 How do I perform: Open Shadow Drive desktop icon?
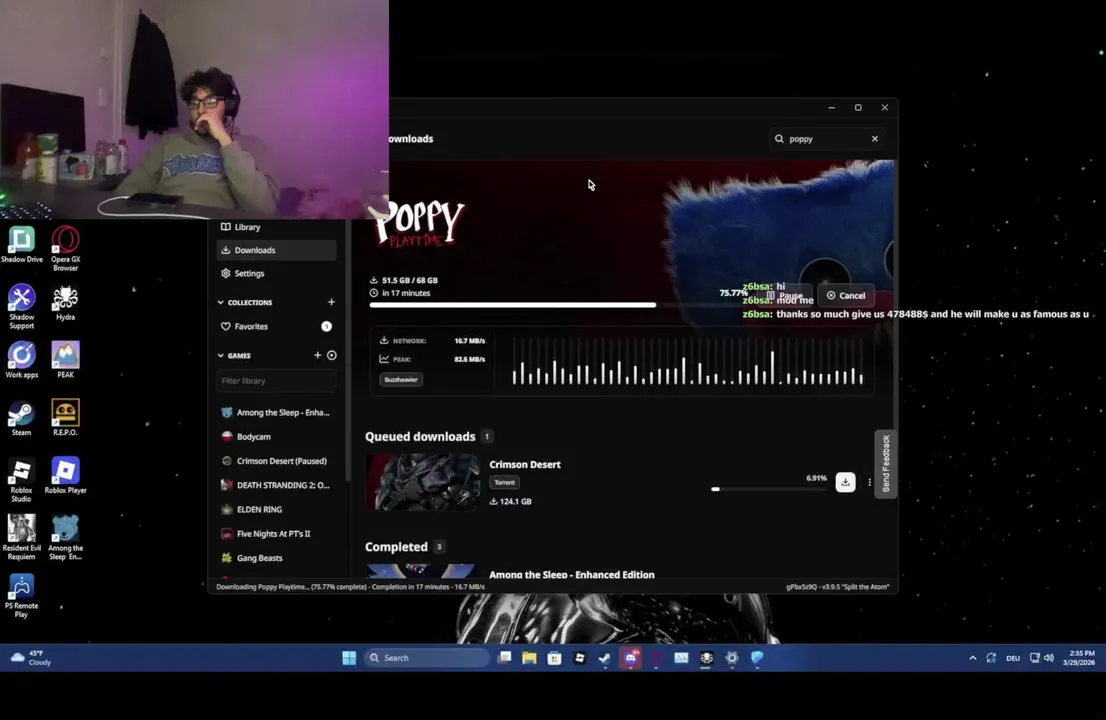[21, 245]
